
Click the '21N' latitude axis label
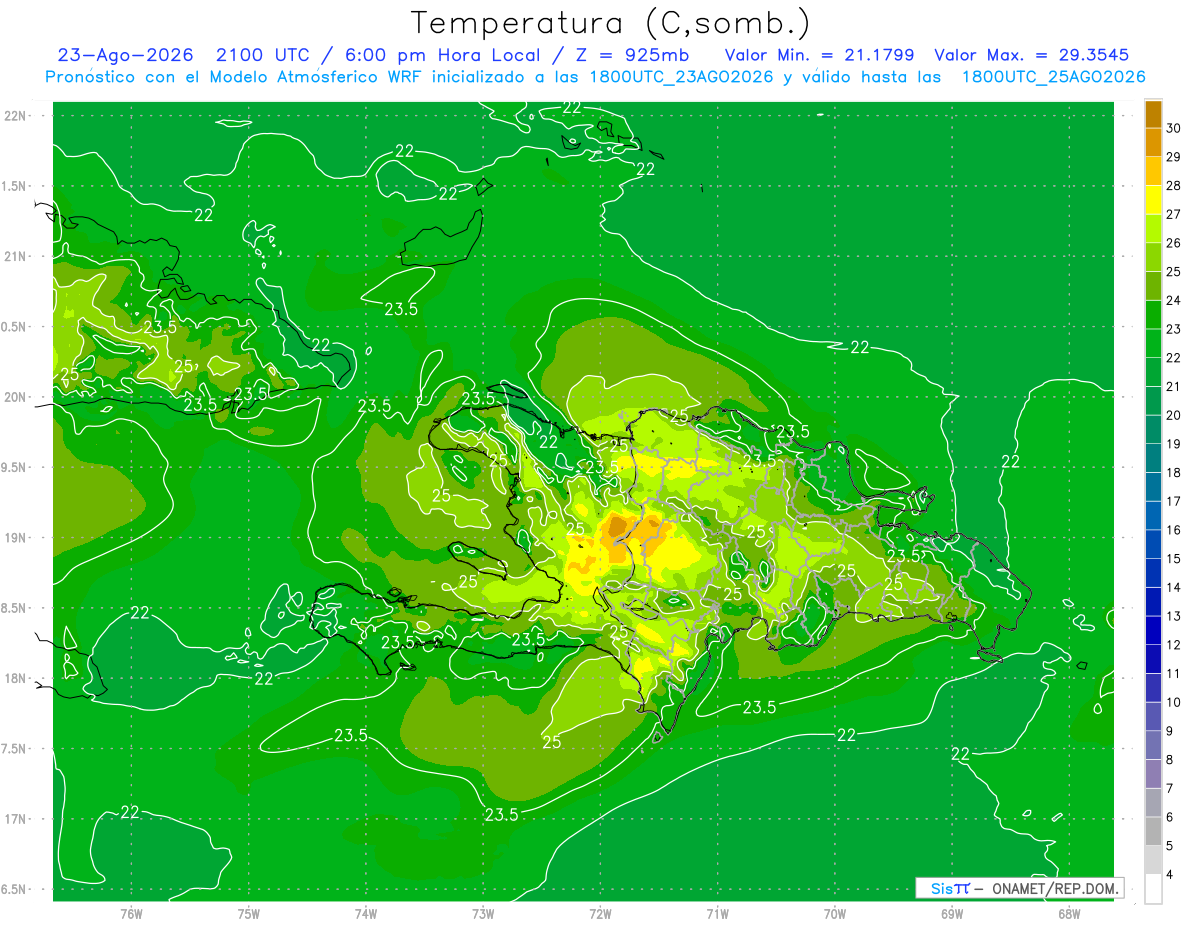click(x=17, y=257)
